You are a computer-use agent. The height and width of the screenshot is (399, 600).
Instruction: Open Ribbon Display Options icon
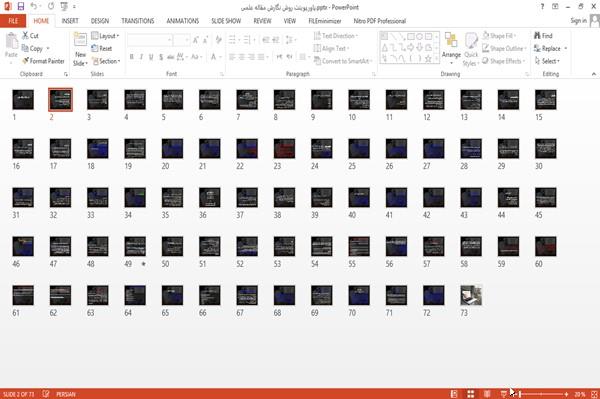[x=555, y=7]
